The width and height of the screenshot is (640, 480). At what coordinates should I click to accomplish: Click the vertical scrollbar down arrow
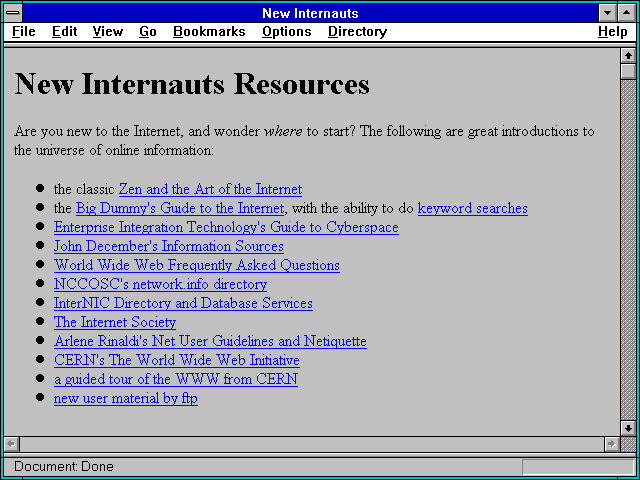coord(628,428)
